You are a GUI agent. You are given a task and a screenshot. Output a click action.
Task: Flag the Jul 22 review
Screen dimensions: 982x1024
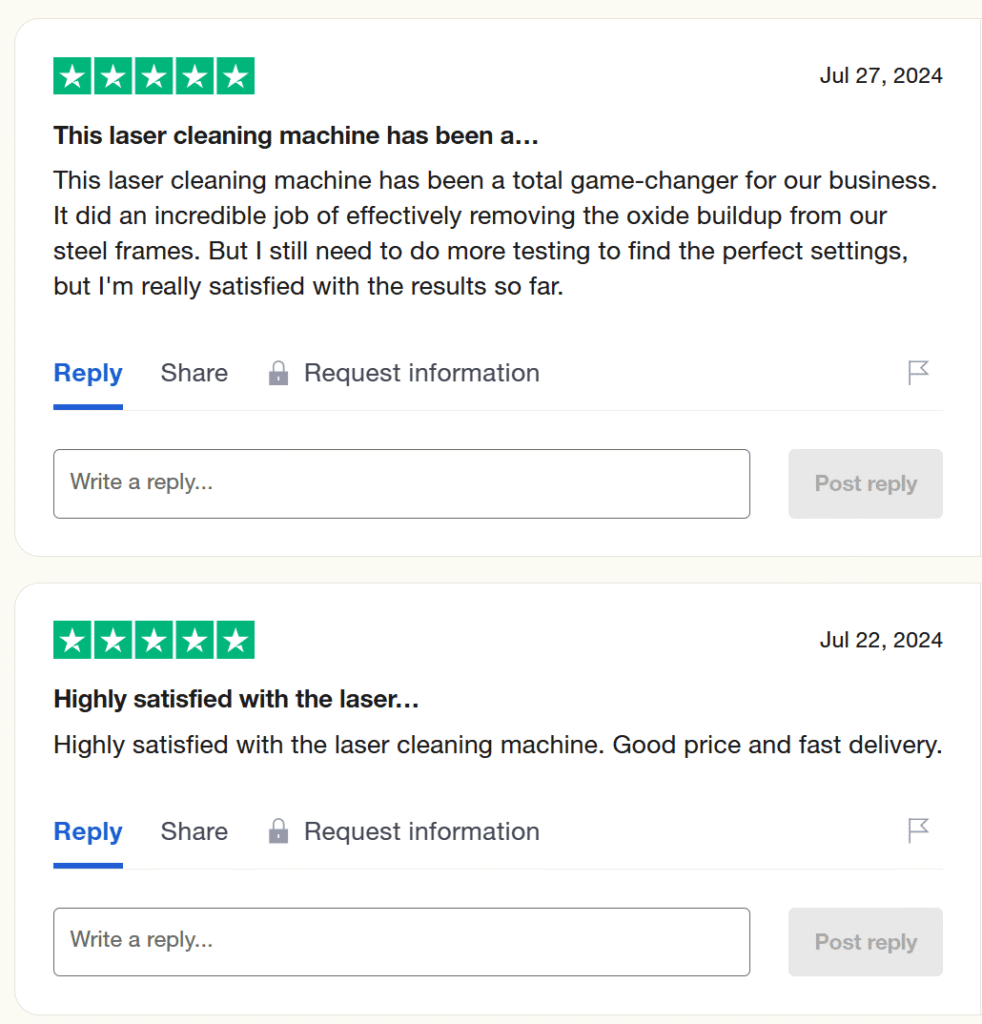[x=918, y=830]
